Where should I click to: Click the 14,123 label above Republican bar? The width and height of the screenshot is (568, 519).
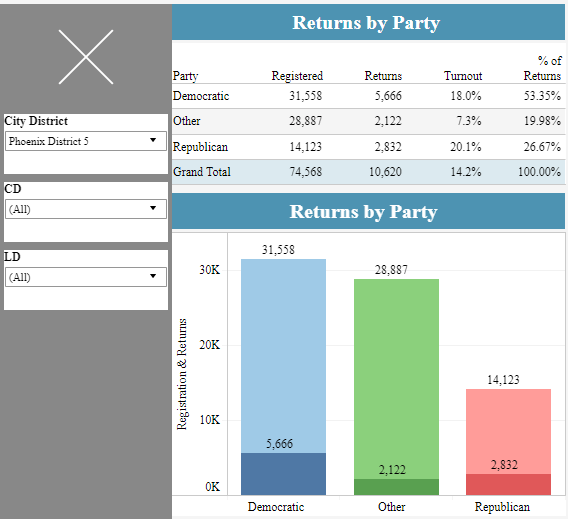coord(503,380)
